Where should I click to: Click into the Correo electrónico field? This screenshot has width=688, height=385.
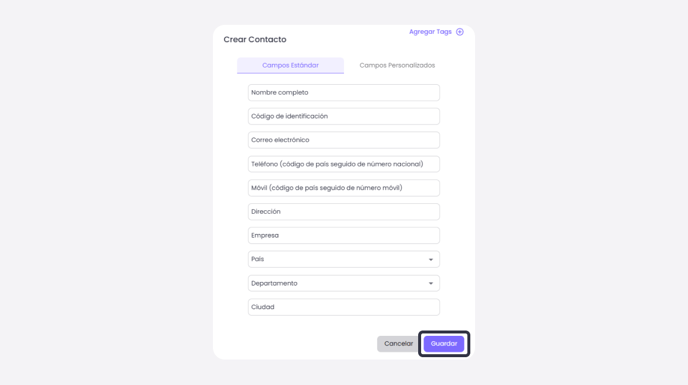point(344,140)
